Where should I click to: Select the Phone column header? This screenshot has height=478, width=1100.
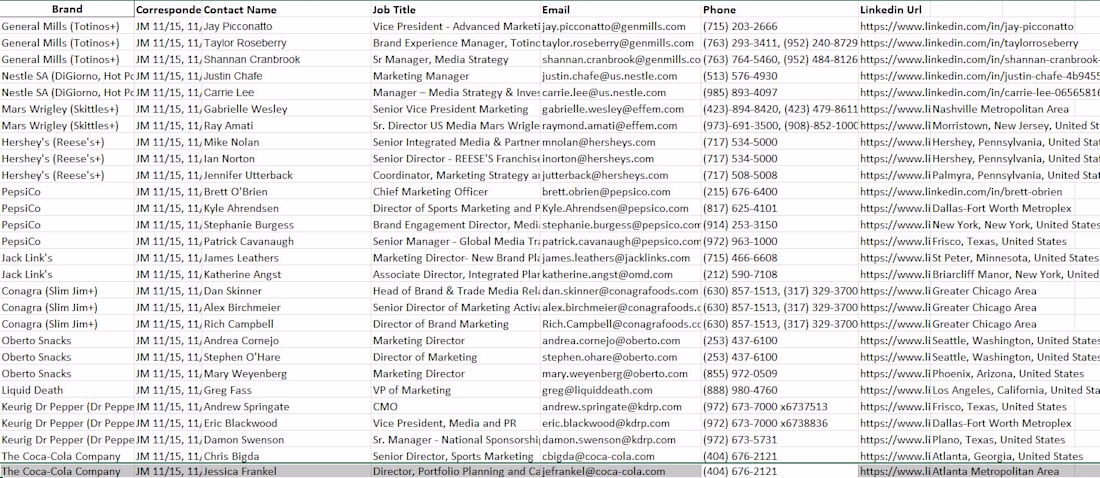(779, 9)
